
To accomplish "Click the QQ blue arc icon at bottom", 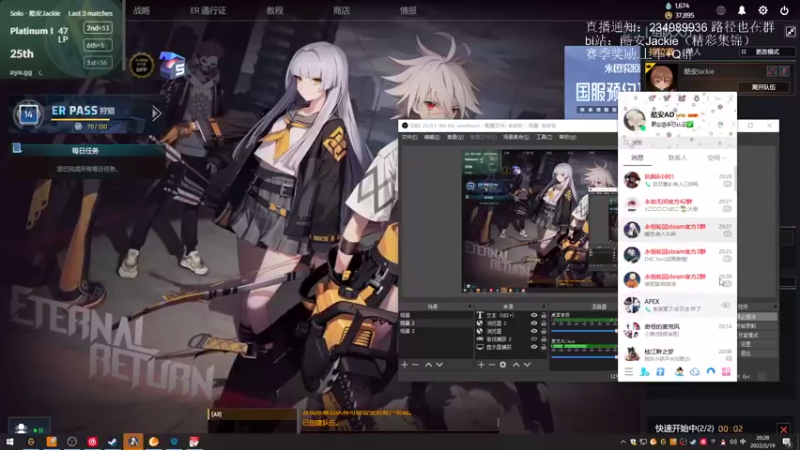I will [711, 372].
